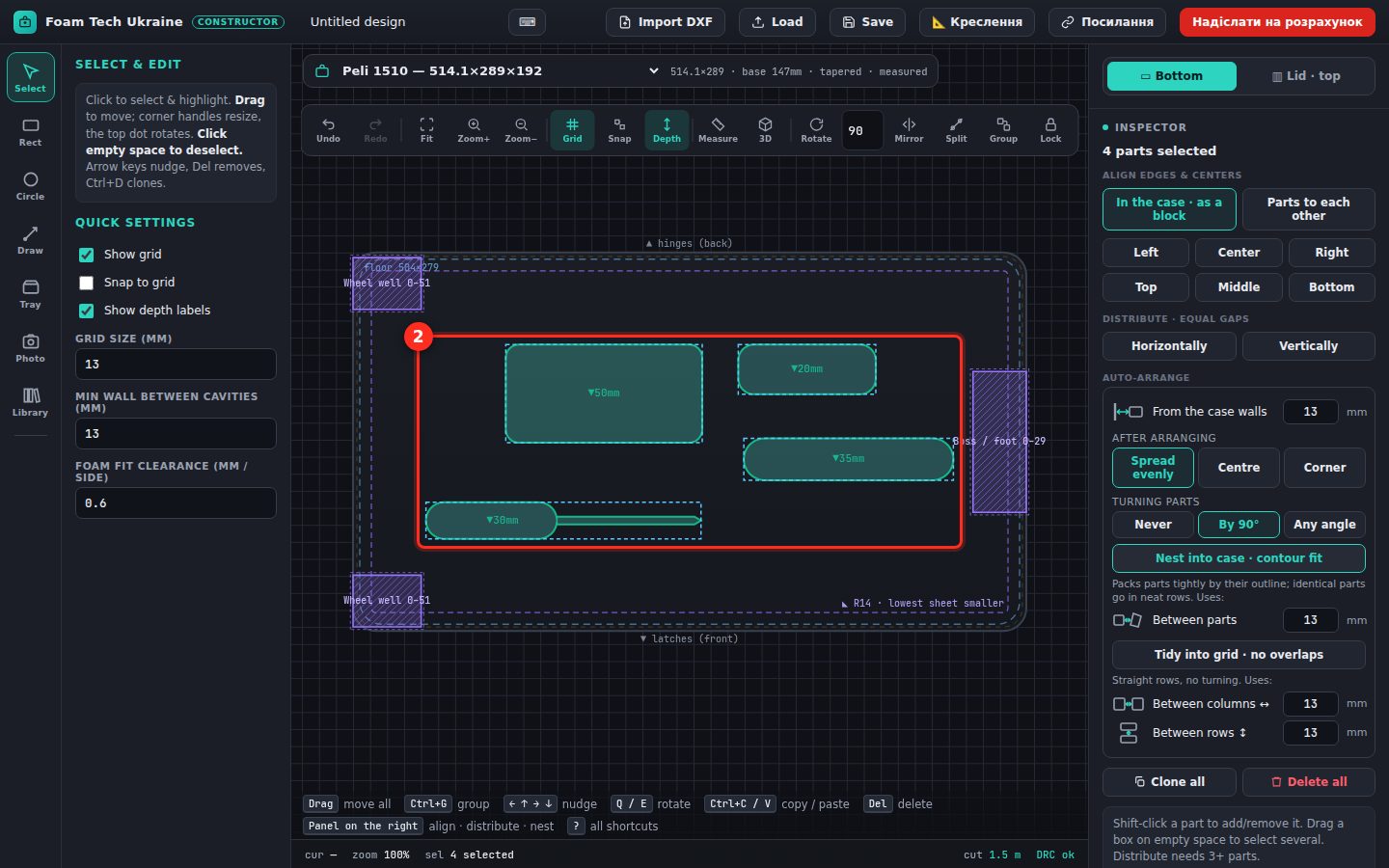The image size is (1389, 868).
Task: Uncheck the Show grid checkbox
Action: coord(87,255)
